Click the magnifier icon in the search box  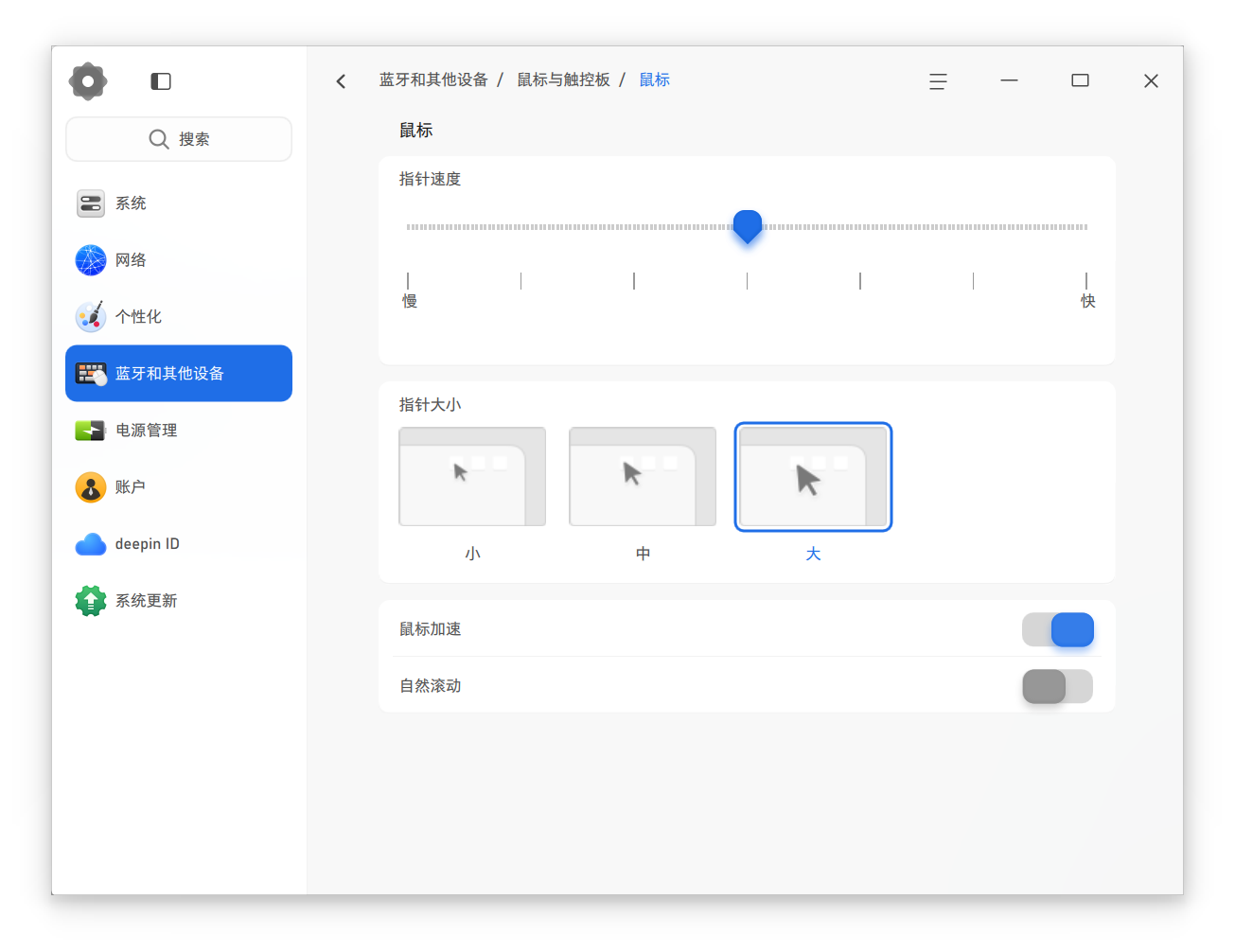click(159, 139)
